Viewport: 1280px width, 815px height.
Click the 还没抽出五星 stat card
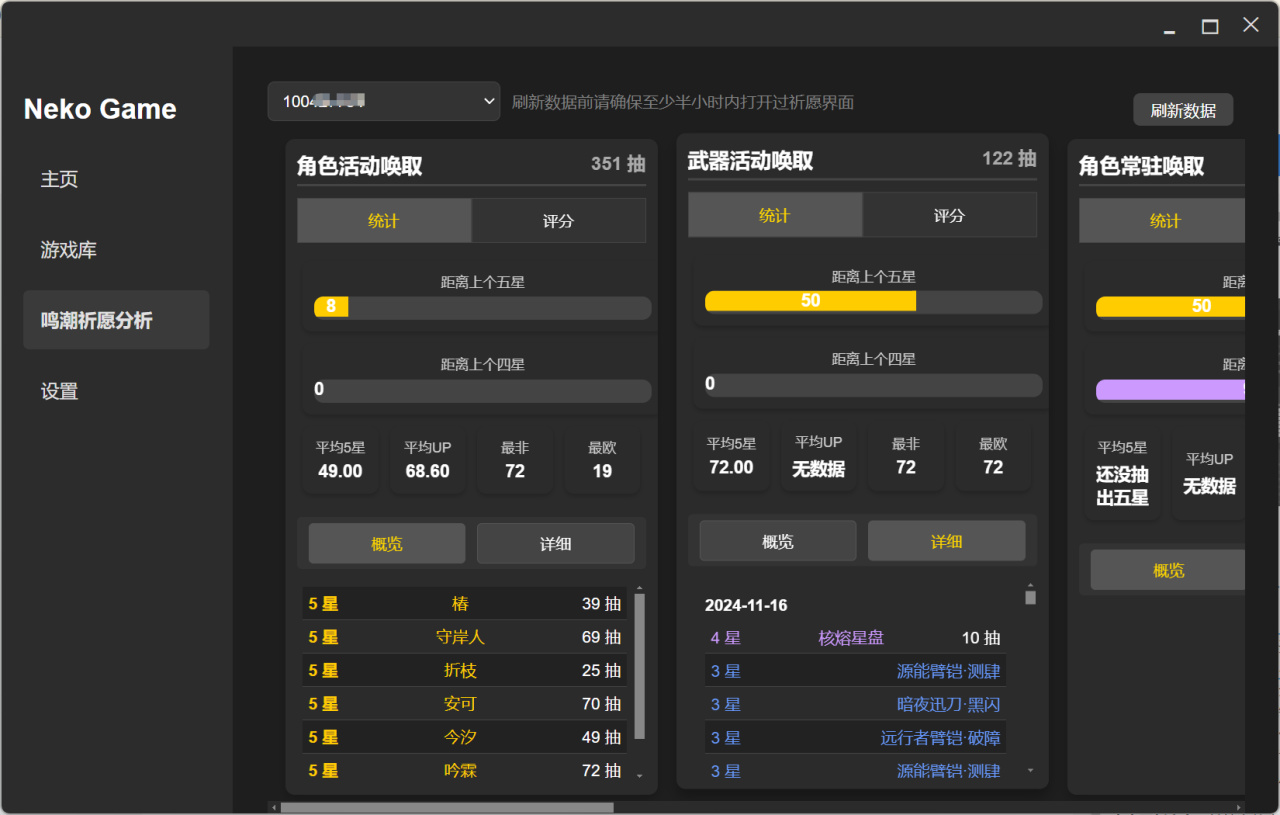tap(1122, 474)
